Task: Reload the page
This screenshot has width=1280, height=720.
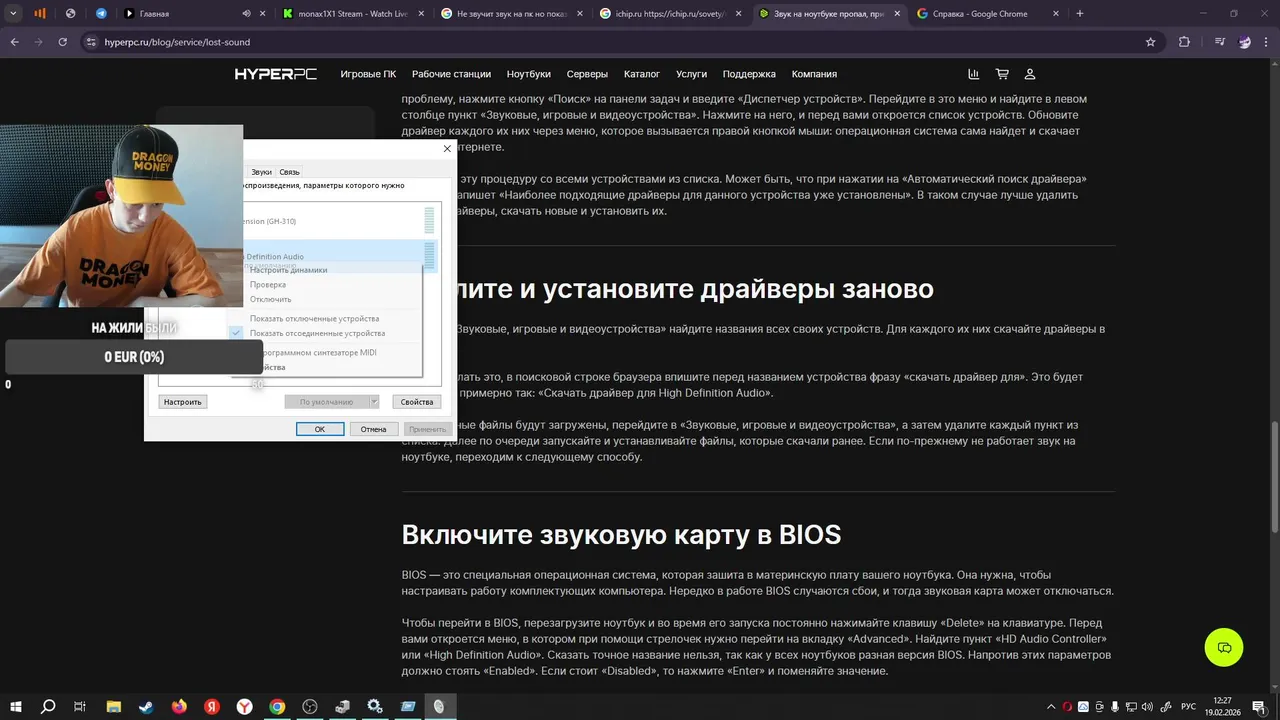Action: [x=63, y=42]
